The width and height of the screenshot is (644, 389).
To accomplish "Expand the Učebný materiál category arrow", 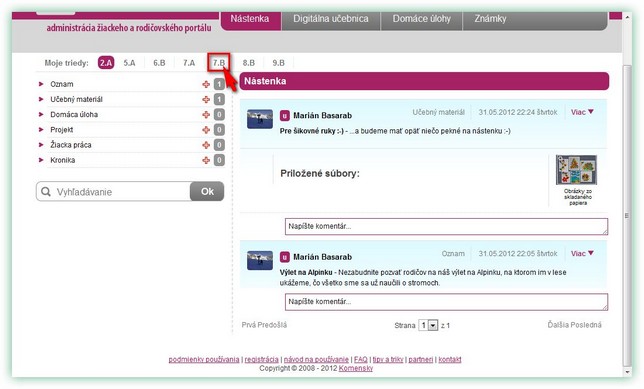I will point(41,99).
